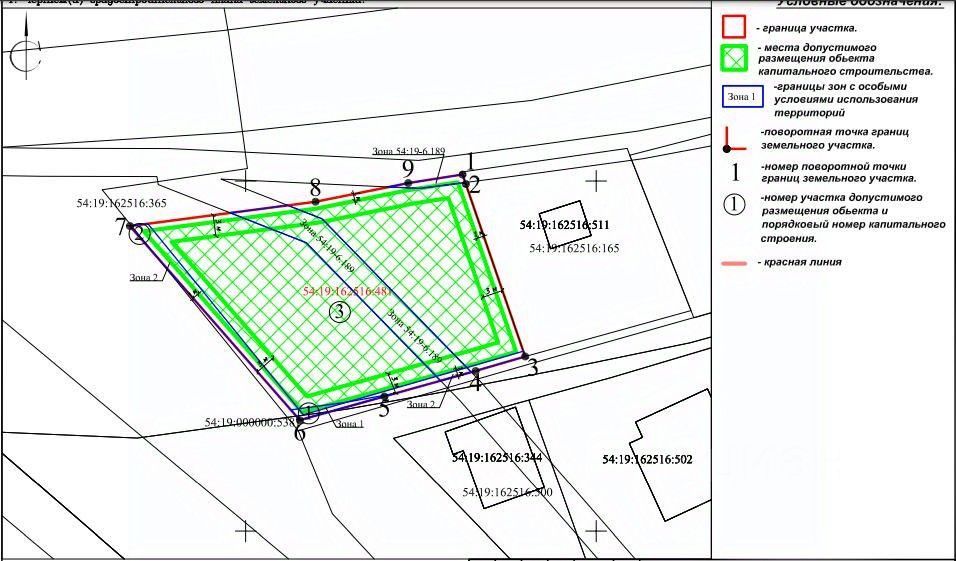Click legend text 'поворотная точка границ'
956x561 pixels.
point(835,132)
